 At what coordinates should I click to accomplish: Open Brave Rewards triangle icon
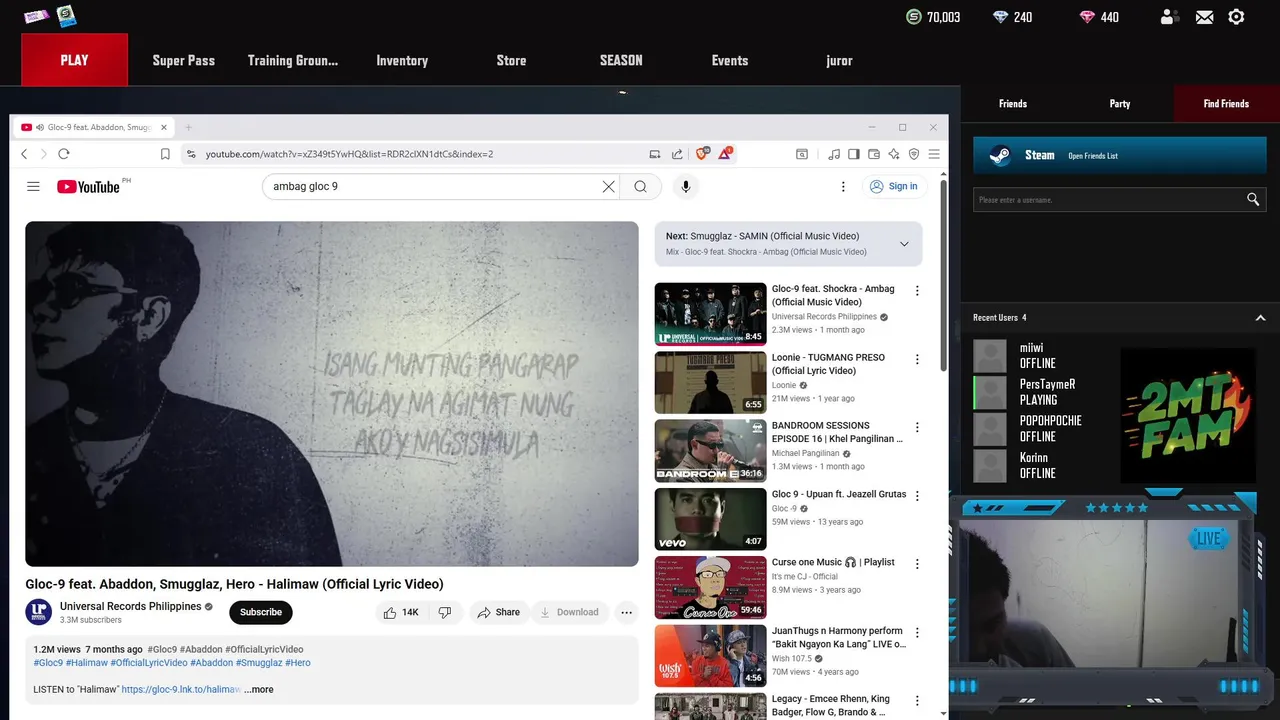725,153
